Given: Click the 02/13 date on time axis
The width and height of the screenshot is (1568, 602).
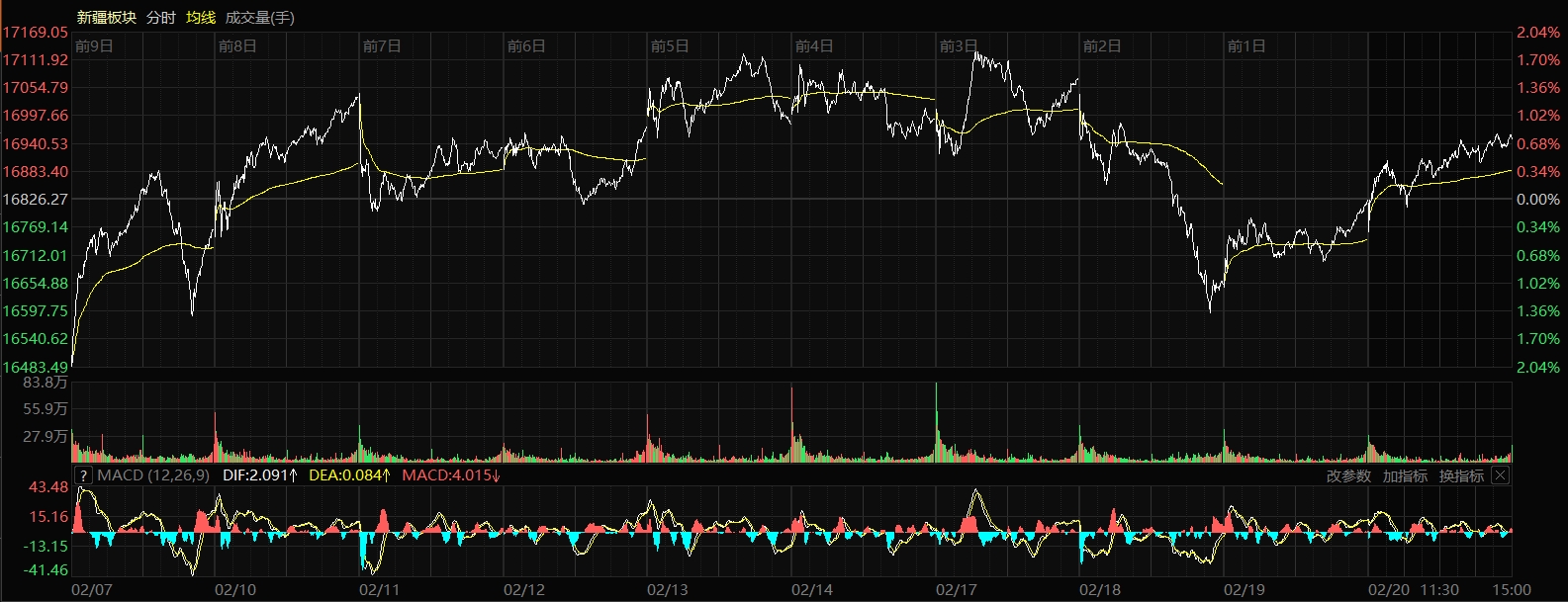Looking at the screenshot, I should pyautogui.click(x=668, y=590).
